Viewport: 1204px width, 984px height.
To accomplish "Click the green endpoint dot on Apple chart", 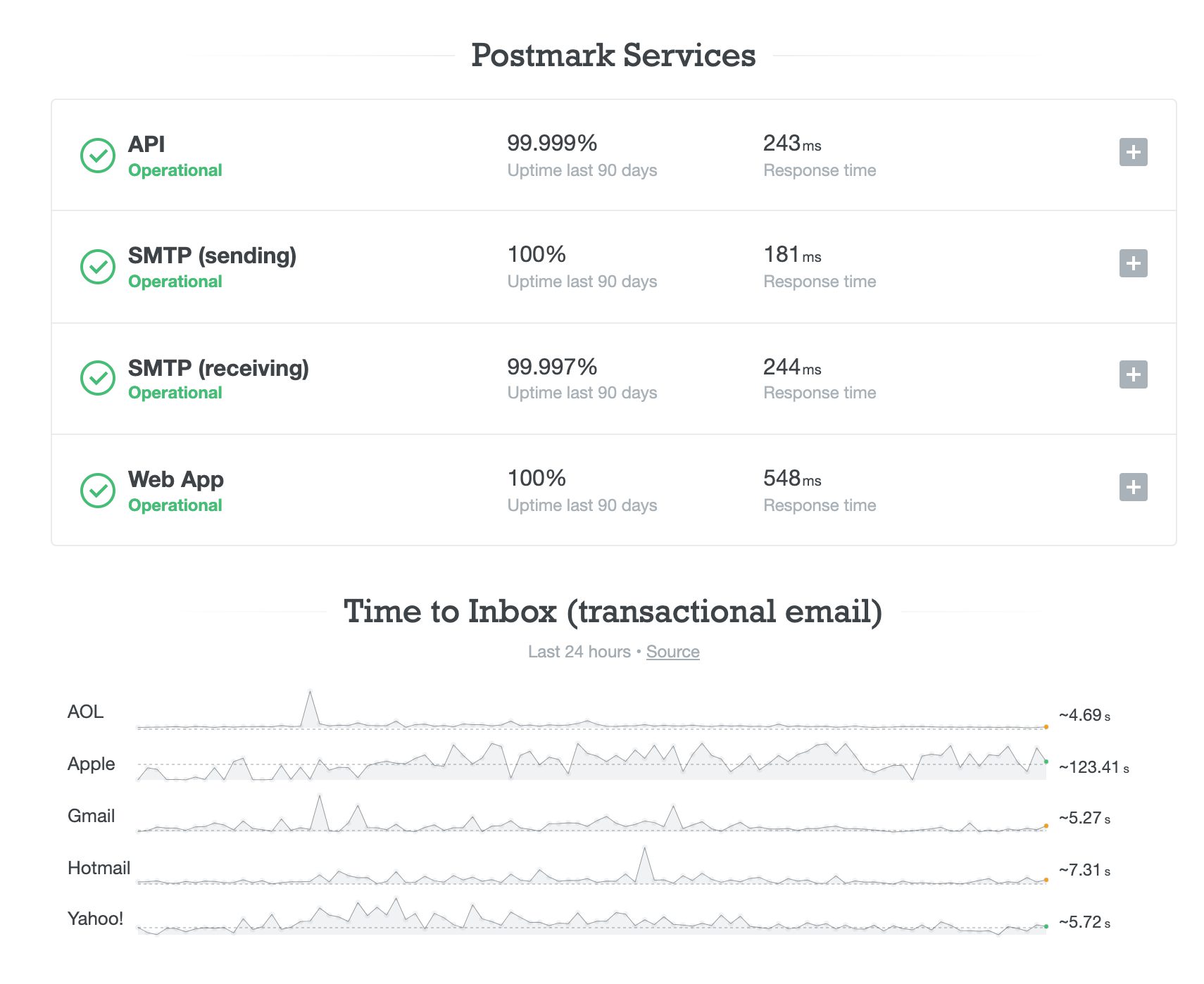I will 1046,762.
